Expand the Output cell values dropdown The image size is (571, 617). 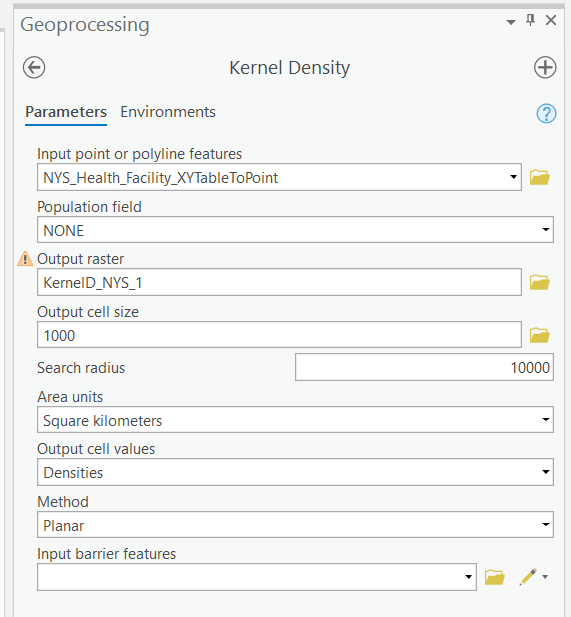point(295,472)
